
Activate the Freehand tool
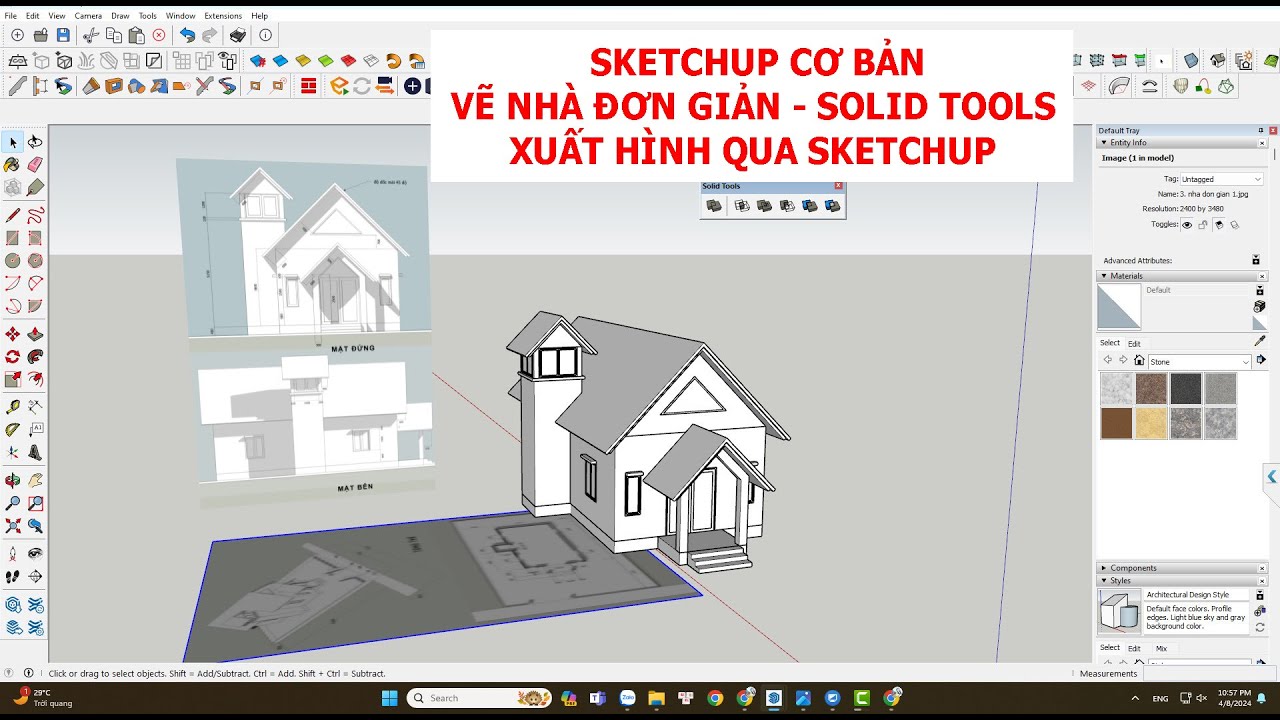(35, 214)
